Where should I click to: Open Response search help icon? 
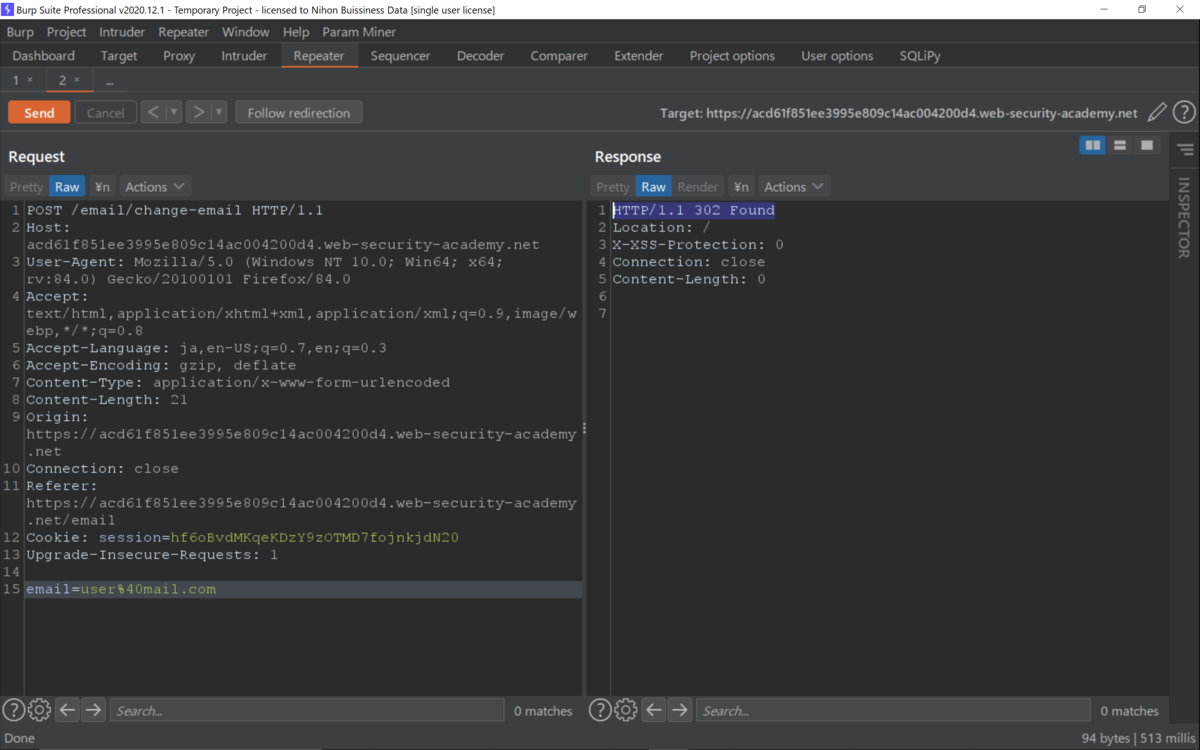point(599,710)
